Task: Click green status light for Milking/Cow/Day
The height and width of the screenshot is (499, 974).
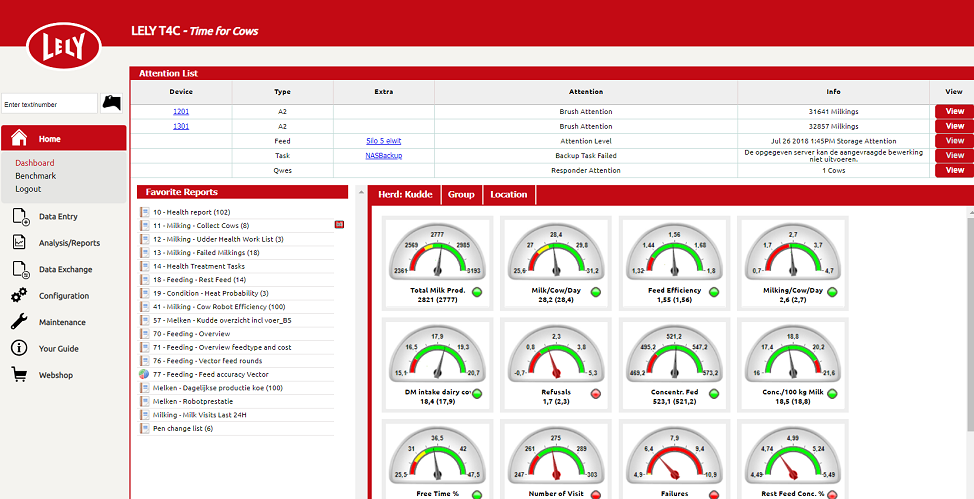Action: (832, 292)
